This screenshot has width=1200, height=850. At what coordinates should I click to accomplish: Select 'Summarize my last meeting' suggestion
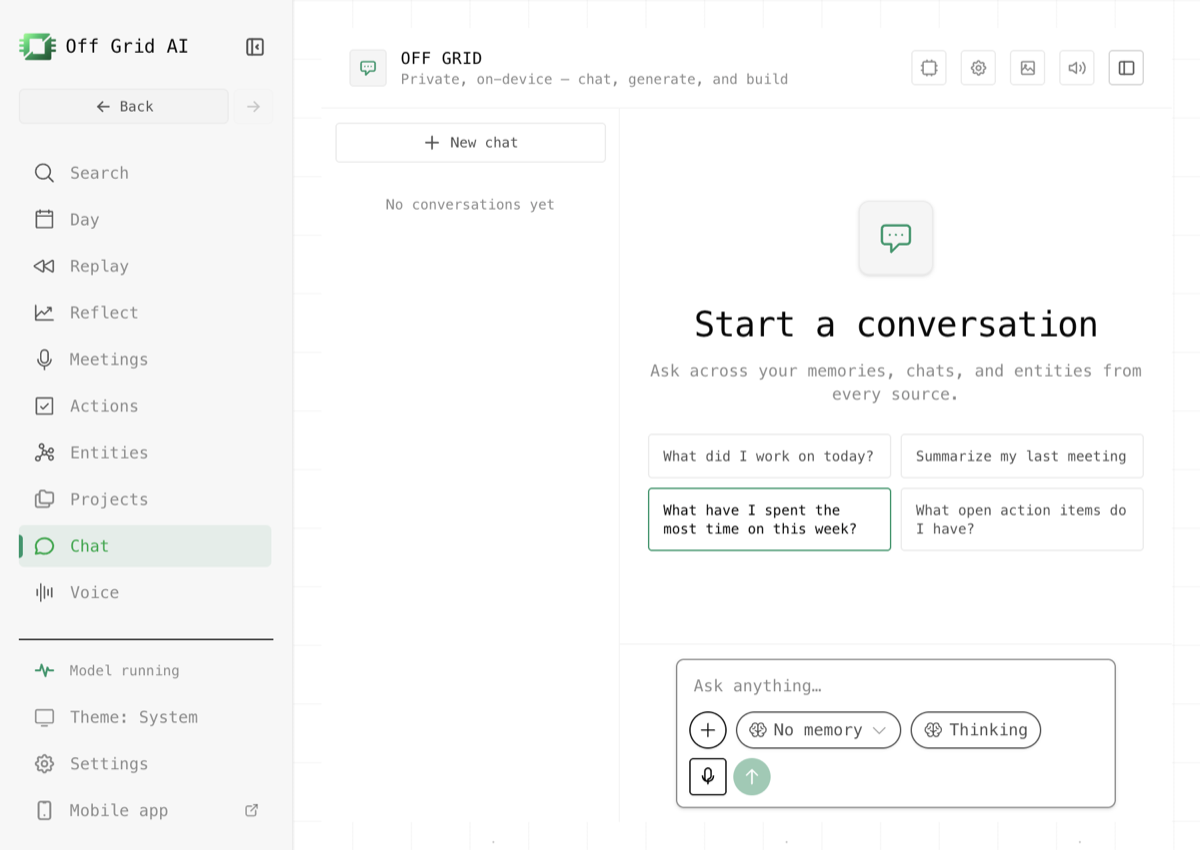click(x=1022, y=456)
